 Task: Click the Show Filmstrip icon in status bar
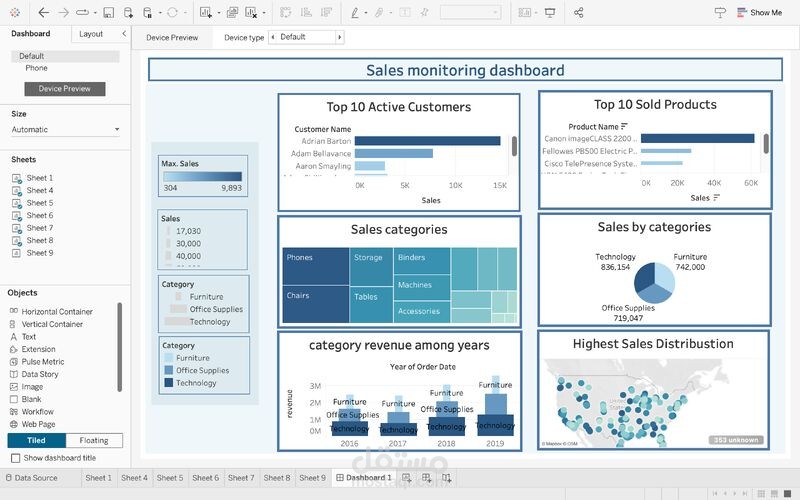[774, 493]
